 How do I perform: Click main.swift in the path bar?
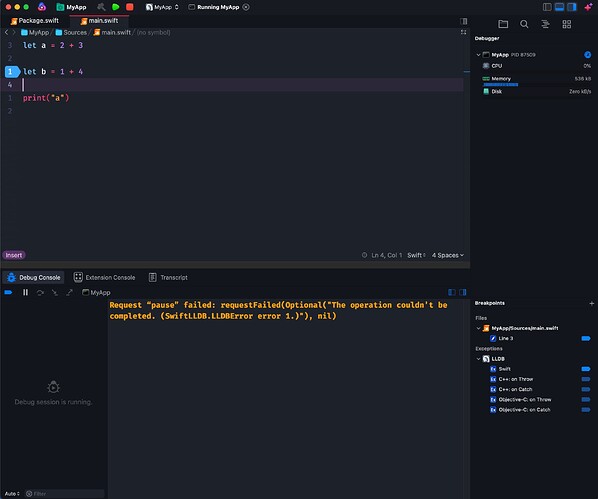click(112, 32)
